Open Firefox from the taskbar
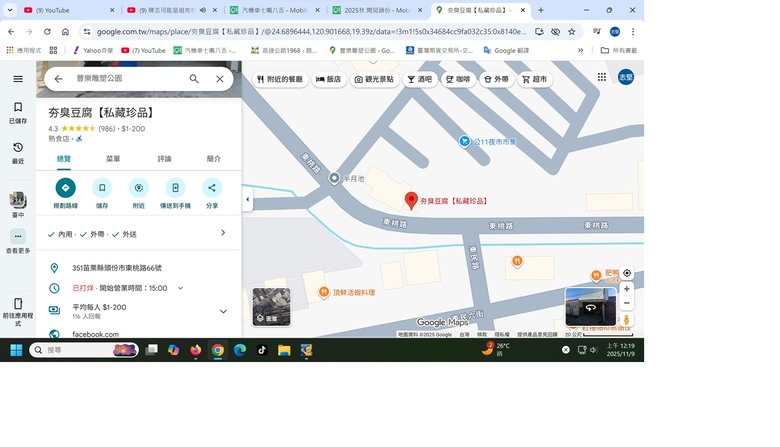Image resolution: width=780 pixels, height=447 pixels. click(195, 350)
